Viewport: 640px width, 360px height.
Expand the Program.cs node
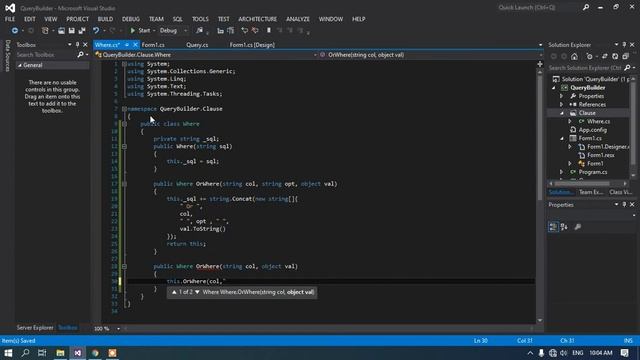coord(562,172)
